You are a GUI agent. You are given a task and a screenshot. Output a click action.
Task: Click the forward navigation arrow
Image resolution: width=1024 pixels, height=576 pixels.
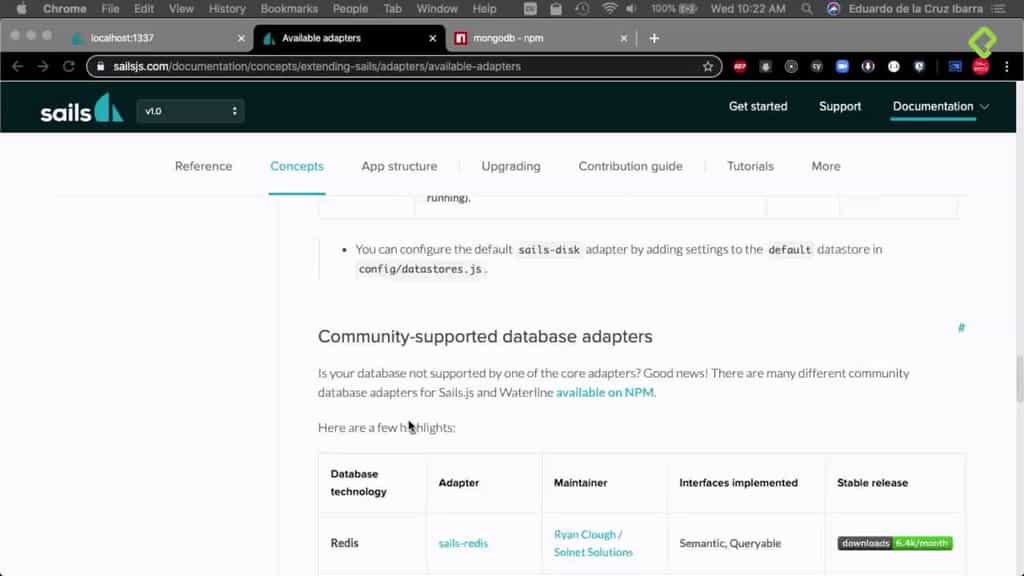41,67
